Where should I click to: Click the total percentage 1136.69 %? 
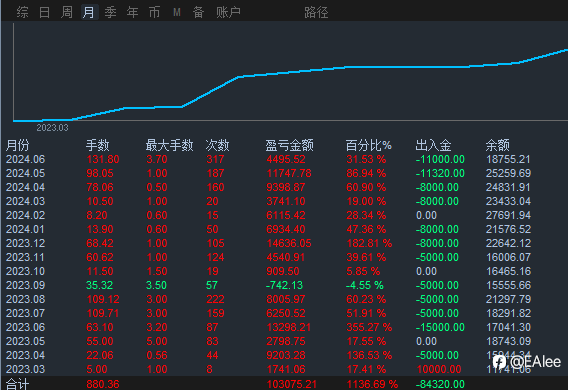372,384
